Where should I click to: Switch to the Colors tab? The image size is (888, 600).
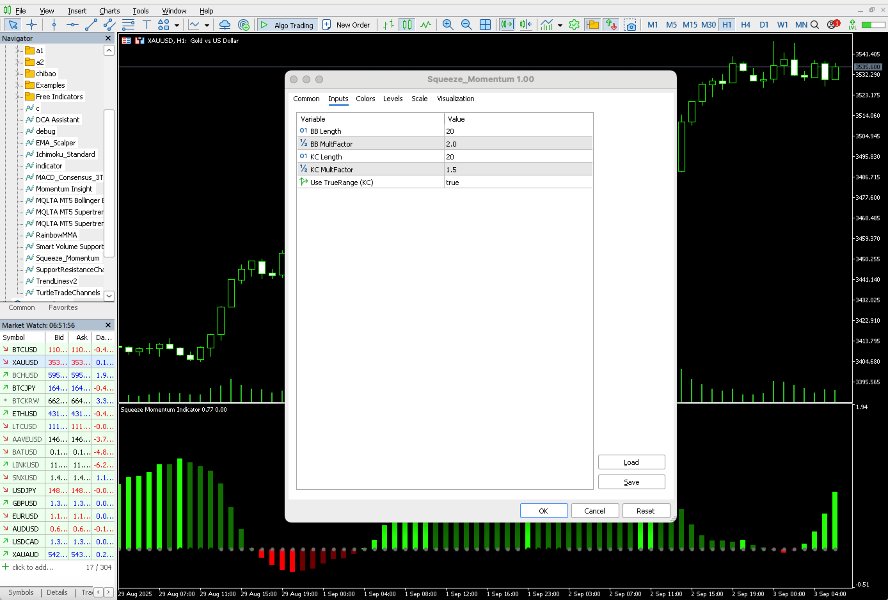pyautogui.click(x=365, y=98)
